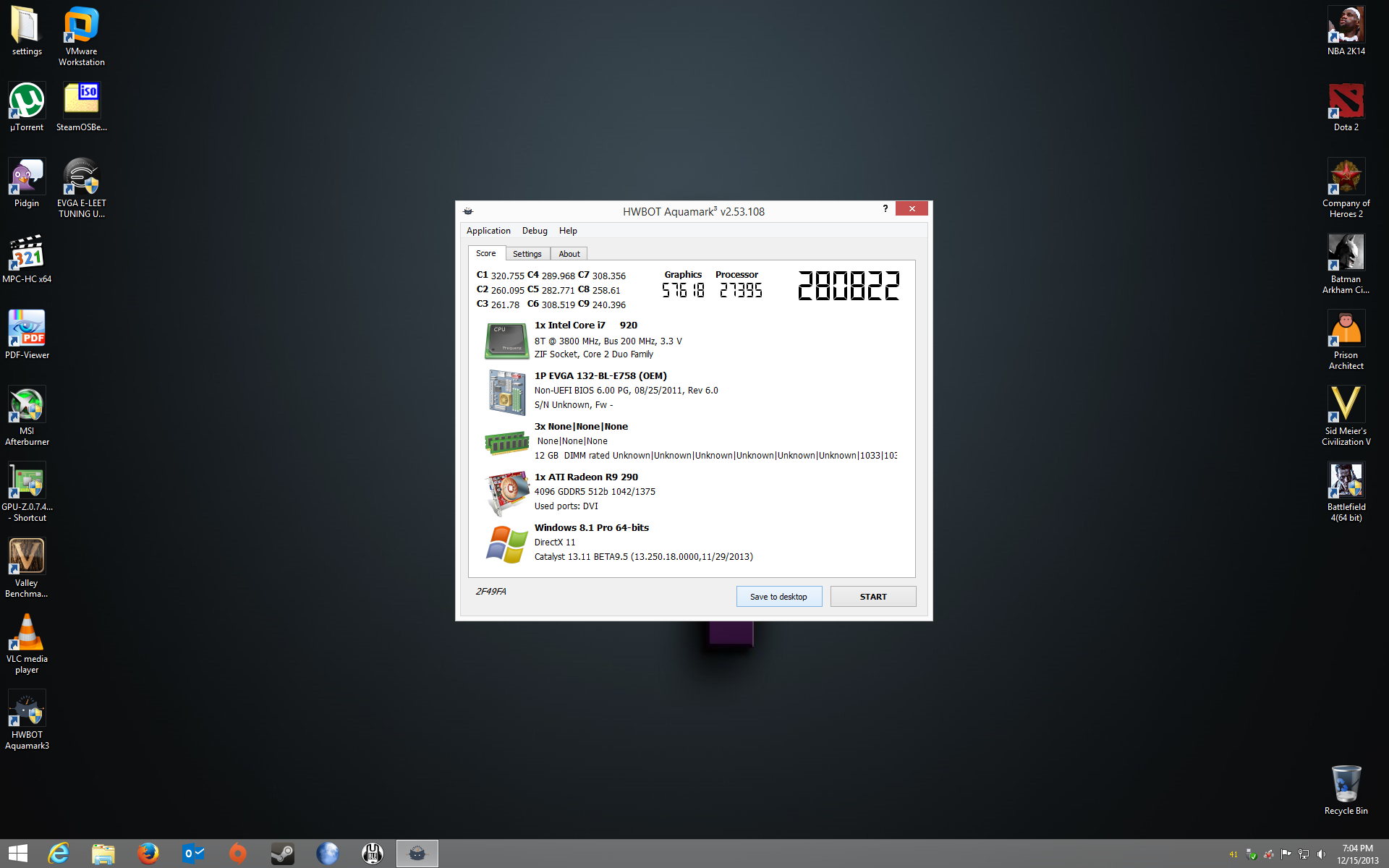1389x868 pixels.
Task: Open Origin from the taskbar
Action: point(238,854)
